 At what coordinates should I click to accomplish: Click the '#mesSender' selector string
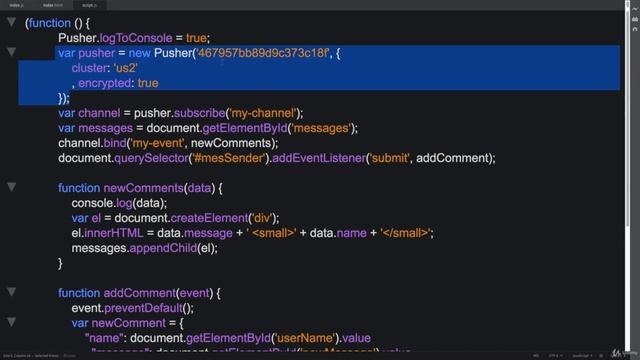coord(229,158)
